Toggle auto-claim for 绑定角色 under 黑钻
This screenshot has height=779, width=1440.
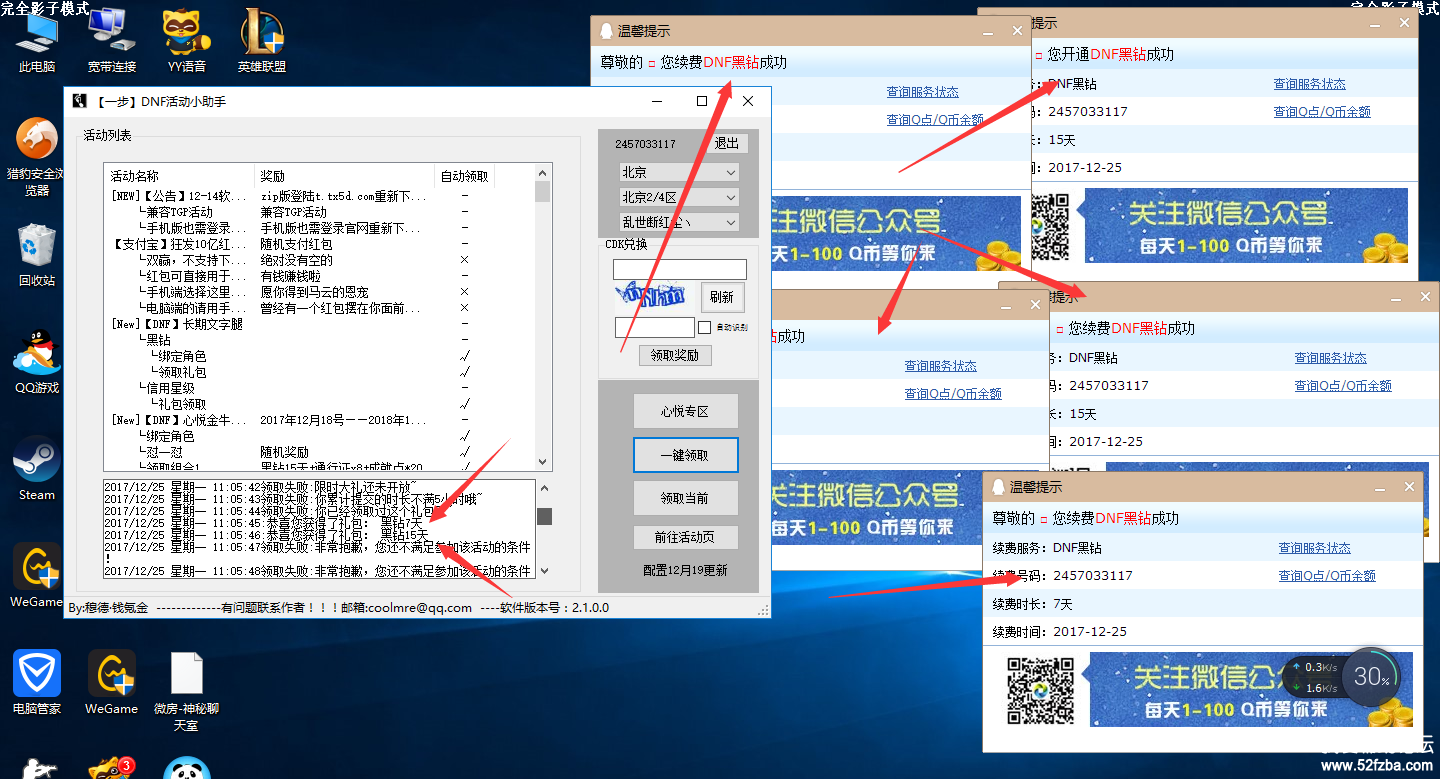click(x=464, y=356)
